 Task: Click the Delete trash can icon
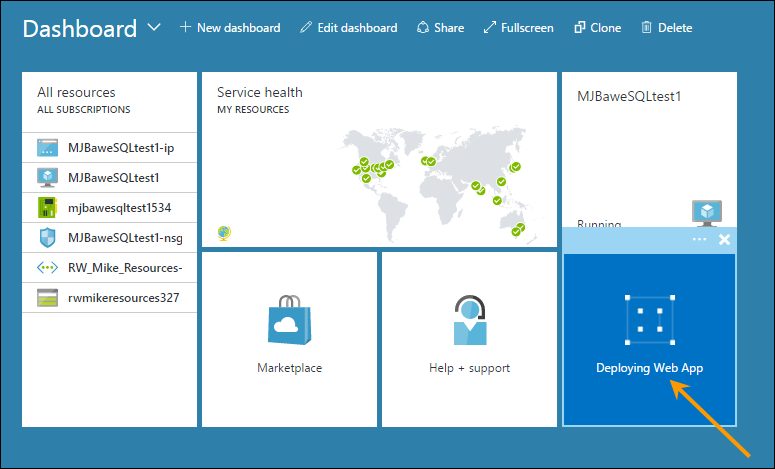[646, 27]
